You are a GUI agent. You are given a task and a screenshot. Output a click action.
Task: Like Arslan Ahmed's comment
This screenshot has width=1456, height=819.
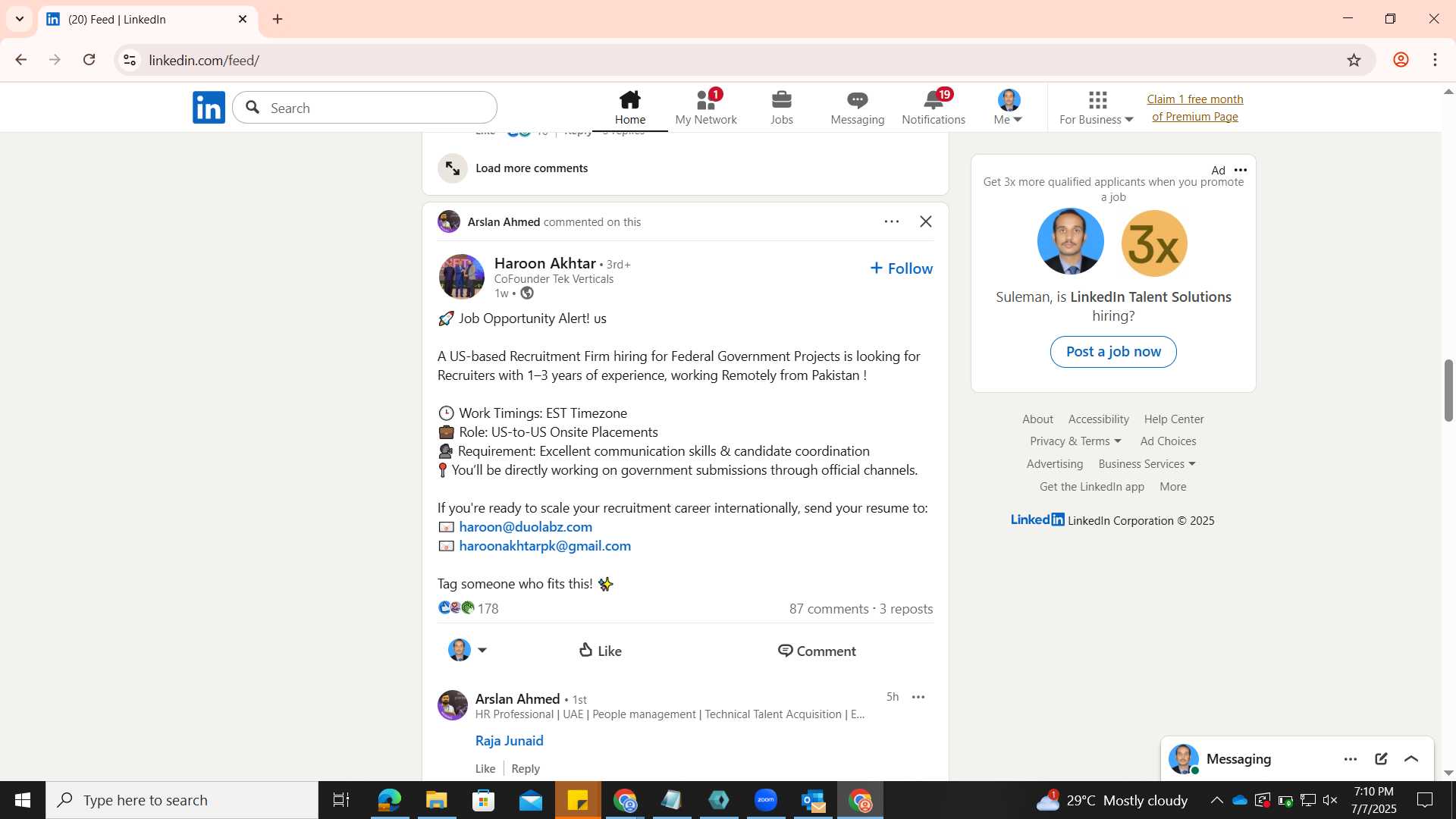(x=485, y=768)
